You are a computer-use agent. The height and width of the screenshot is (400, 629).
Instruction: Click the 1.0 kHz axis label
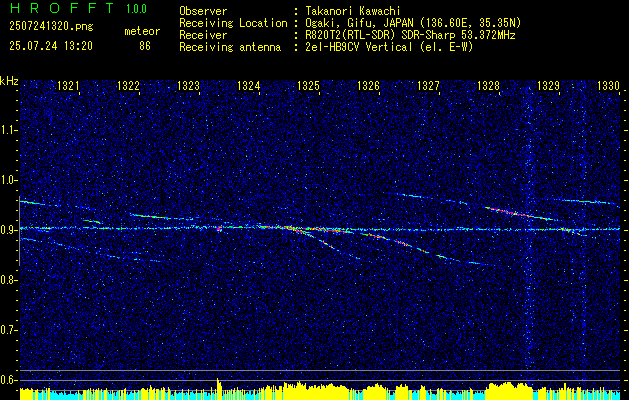(x=8, y=180)
